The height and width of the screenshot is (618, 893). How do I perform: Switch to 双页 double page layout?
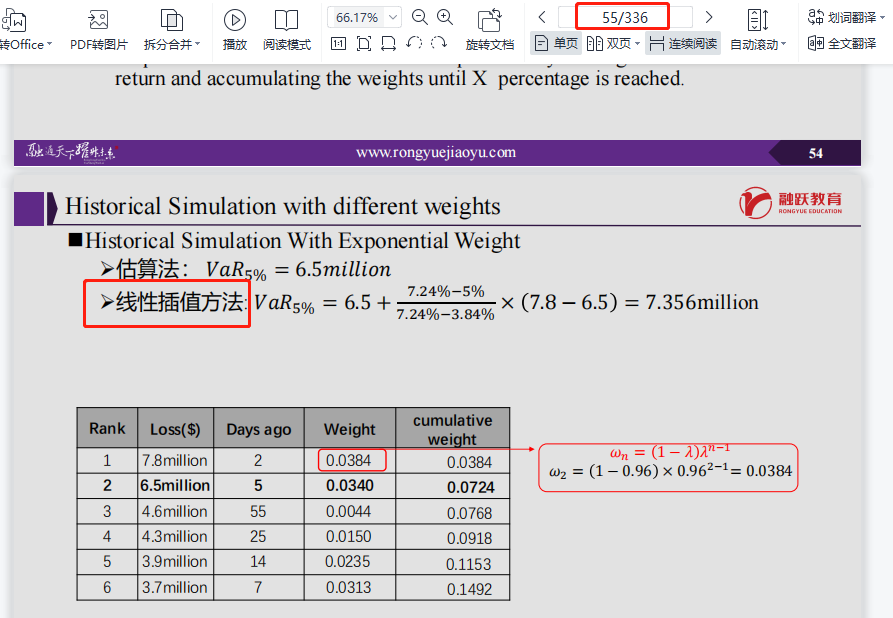coord(609,43)
